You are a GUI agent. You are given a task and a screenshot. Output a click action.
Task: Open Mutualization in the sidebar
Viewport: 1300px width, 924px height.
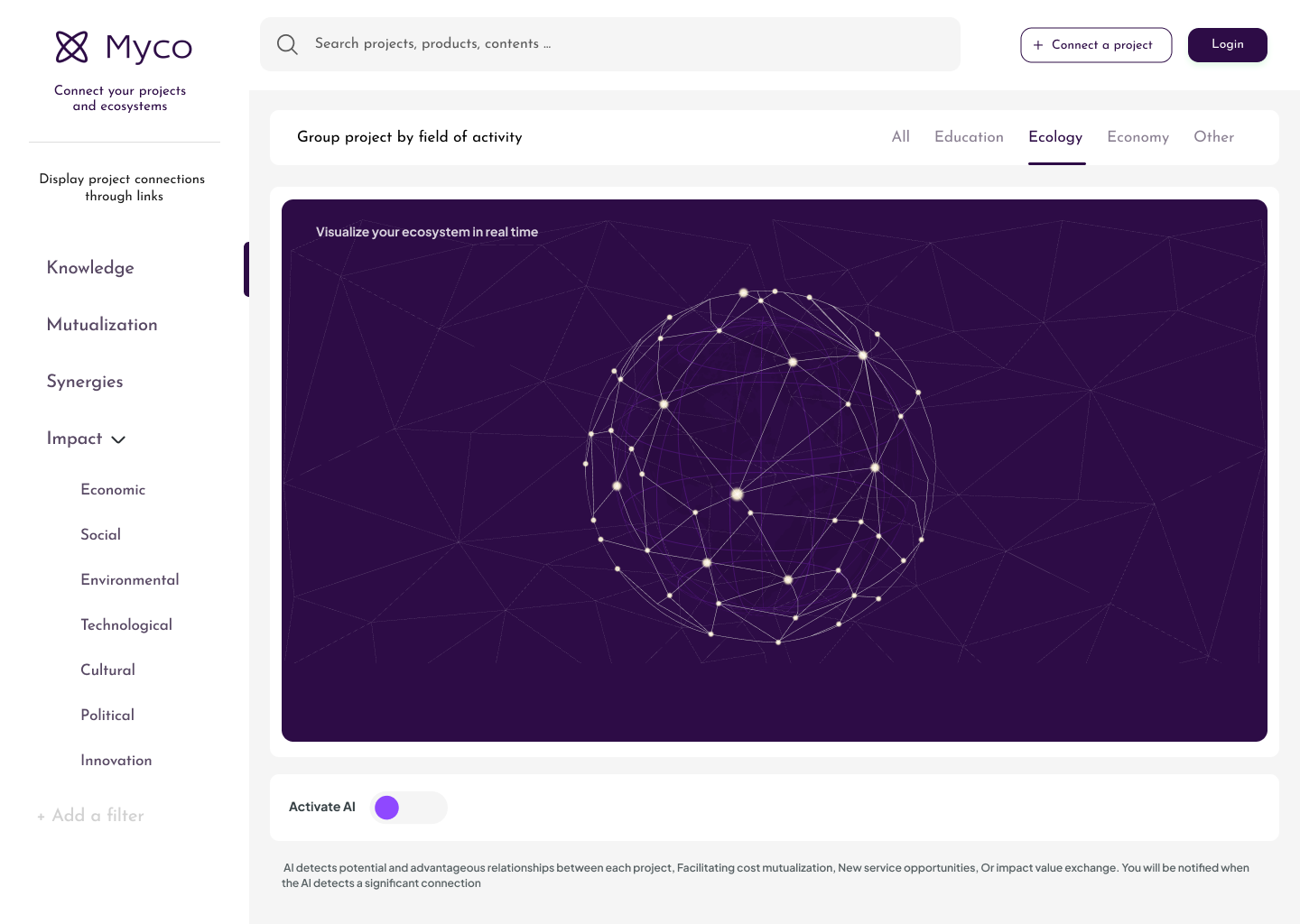pyautogui.click(x=102, y=325)
